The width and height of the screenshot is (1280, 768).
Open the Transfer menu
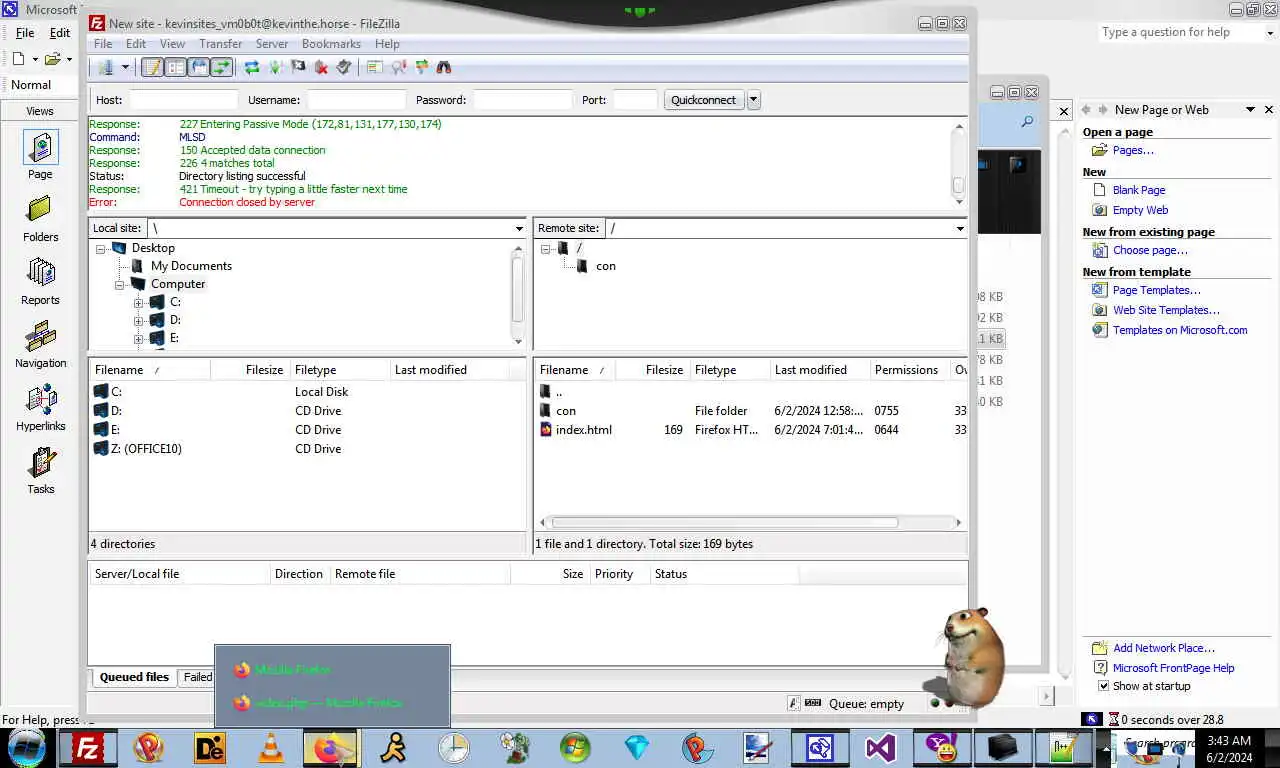(x=221, y=44)
